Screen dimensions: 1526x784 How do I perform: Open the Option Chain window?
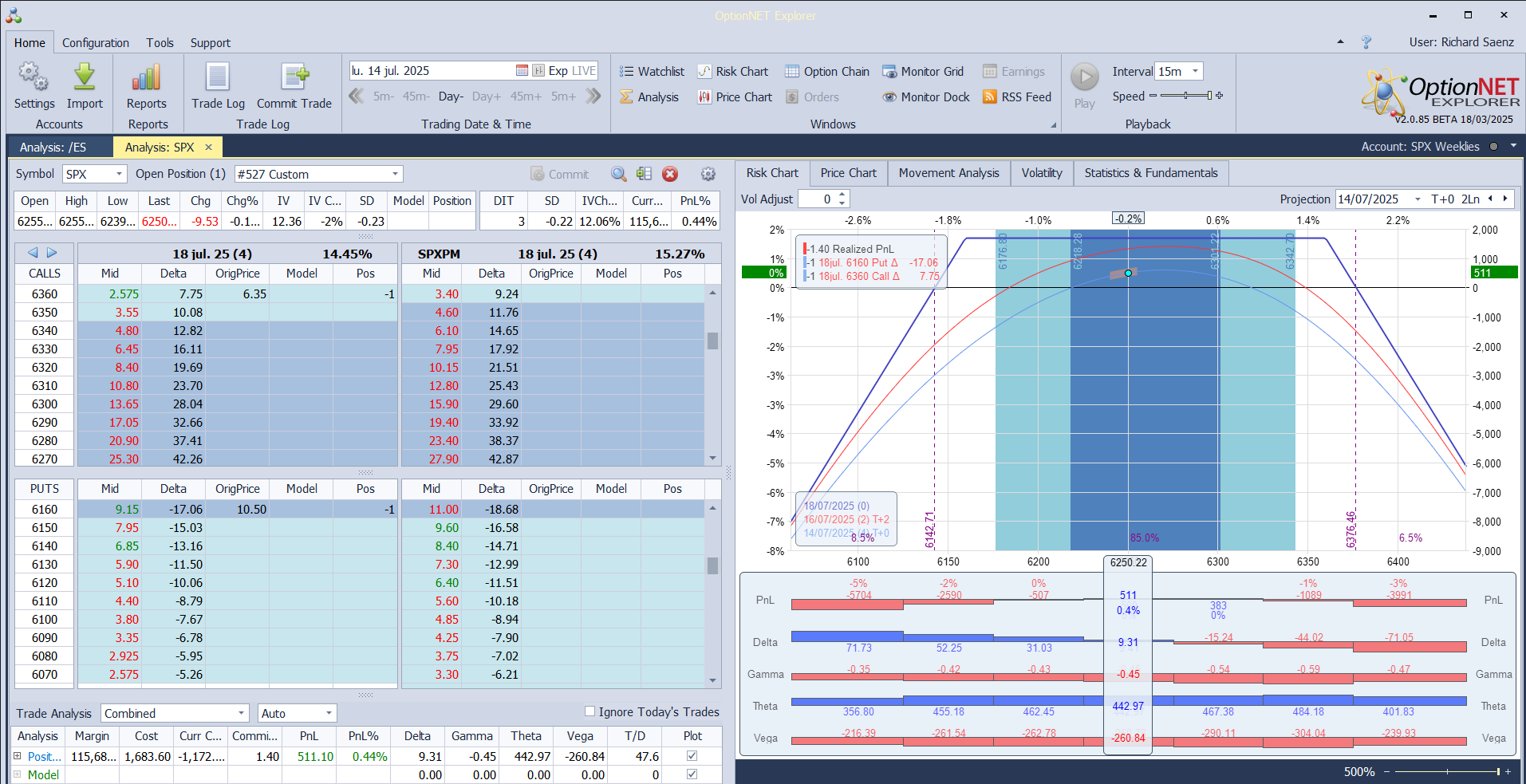pos(827,72)
